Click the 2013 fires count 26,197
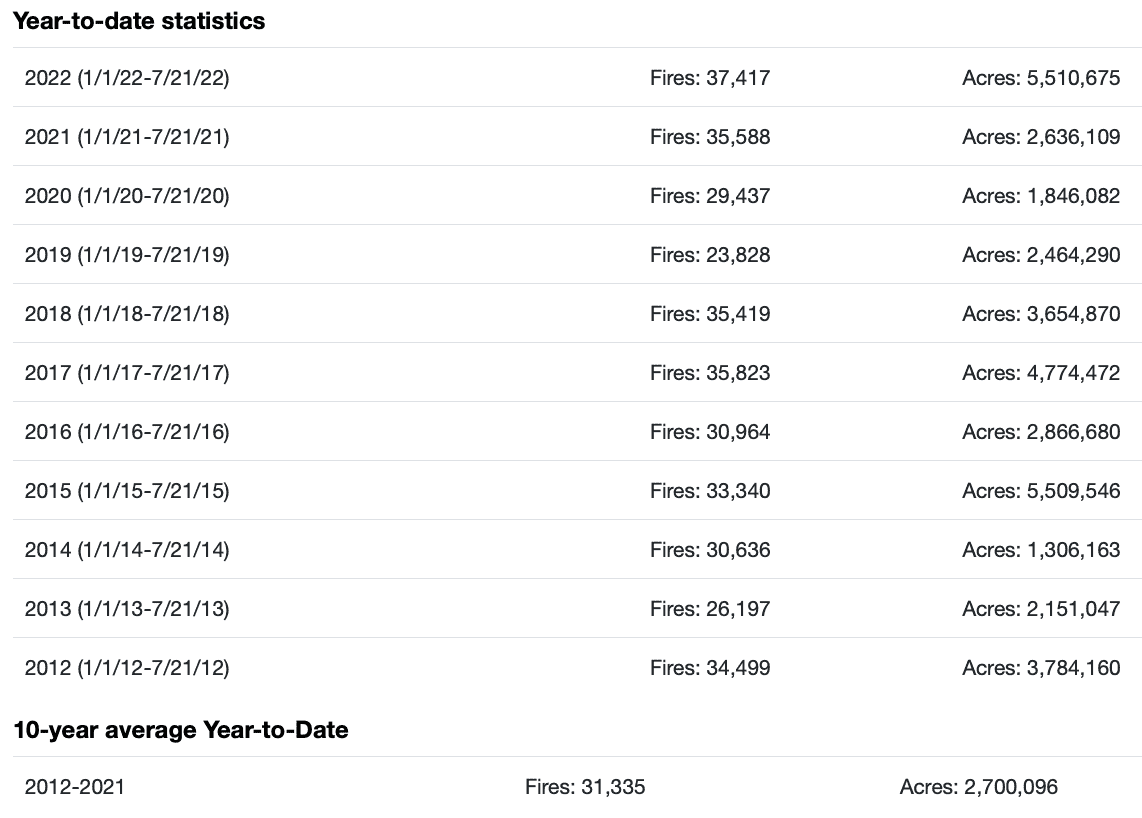The height and width of the screenshot is (818, 1142). click(x=710, y=609)
